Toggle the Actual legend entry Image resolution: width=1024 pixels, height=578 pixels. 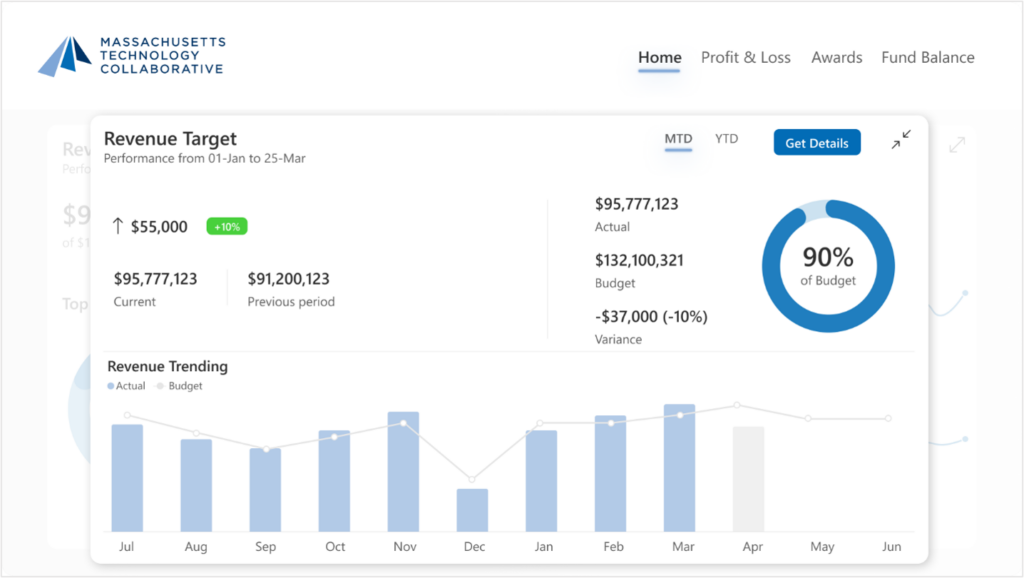coord(126,386)
